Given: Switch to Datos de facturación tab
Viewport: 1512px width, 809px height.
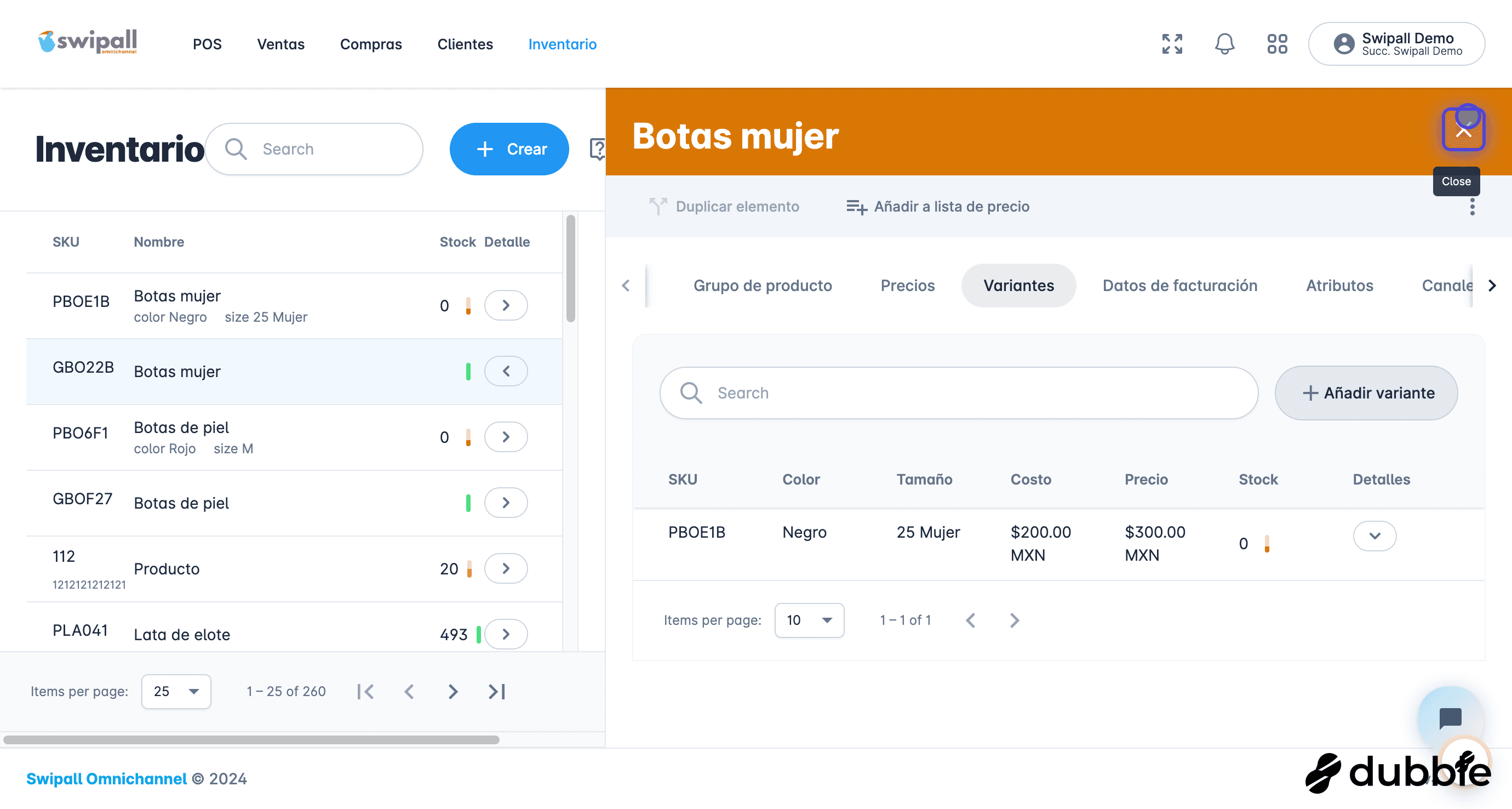Looking at the screenshot, I should 1180,286.
